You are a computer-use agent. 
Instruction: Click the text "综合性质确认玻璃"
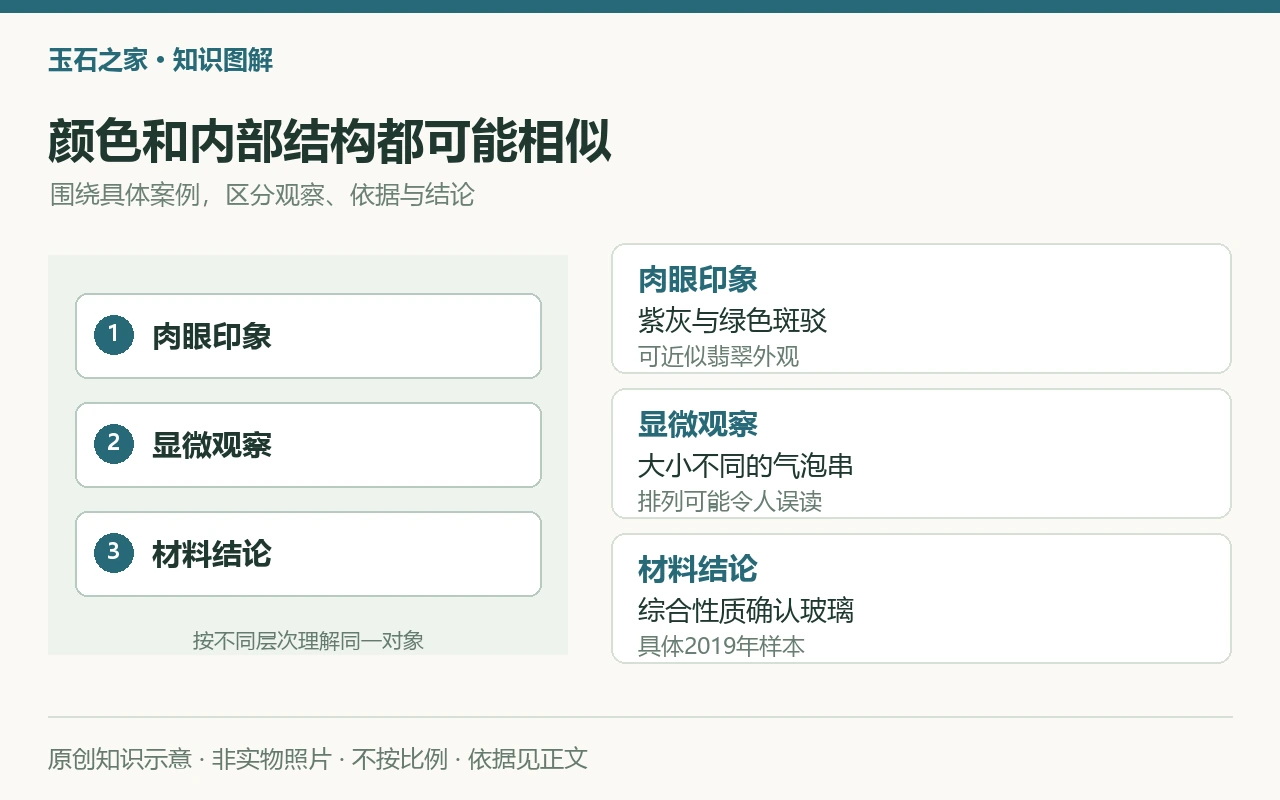point(746,611)
